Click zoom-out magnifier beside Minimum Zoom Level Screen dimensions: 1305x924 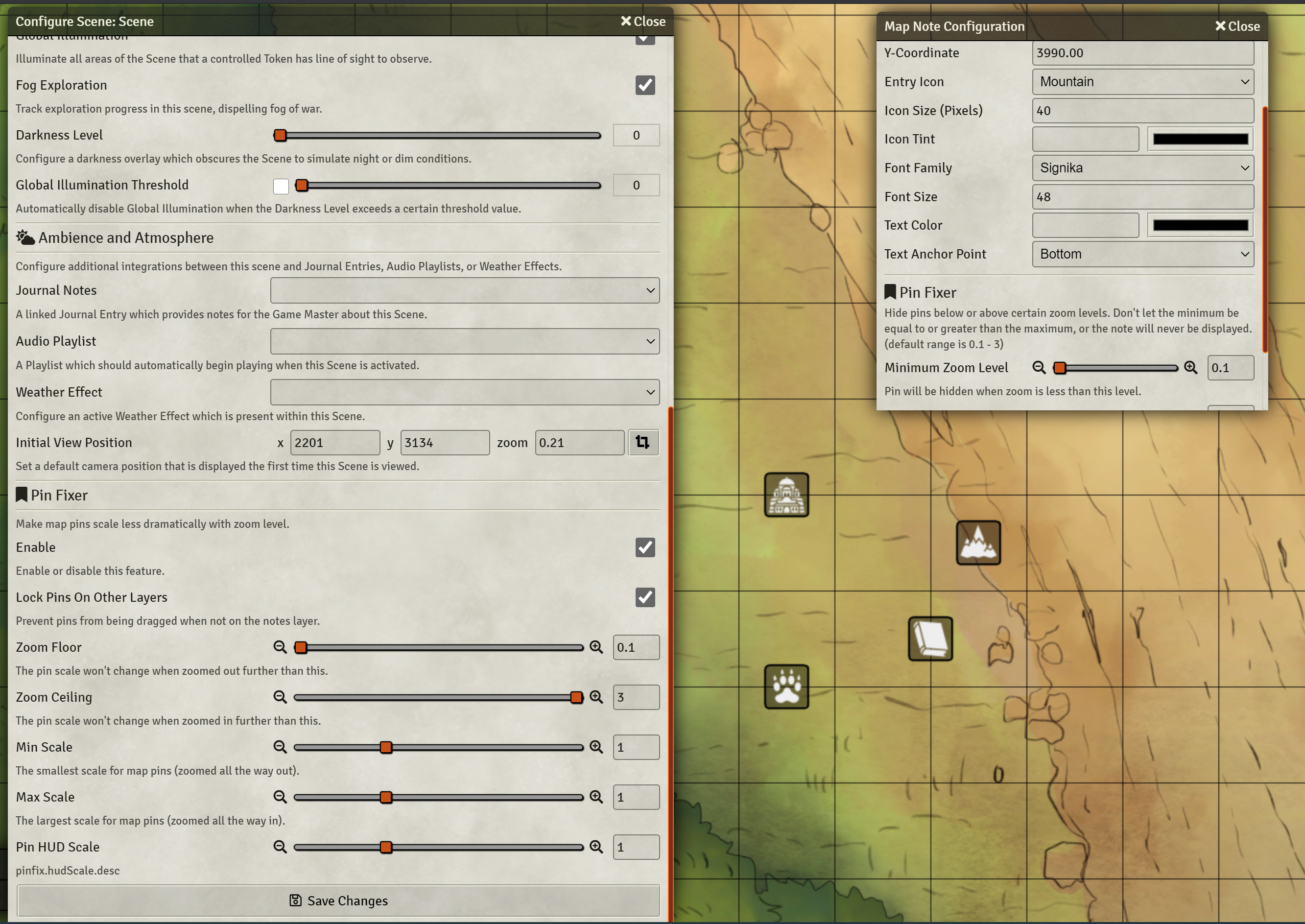click(x=1039, y=368)
